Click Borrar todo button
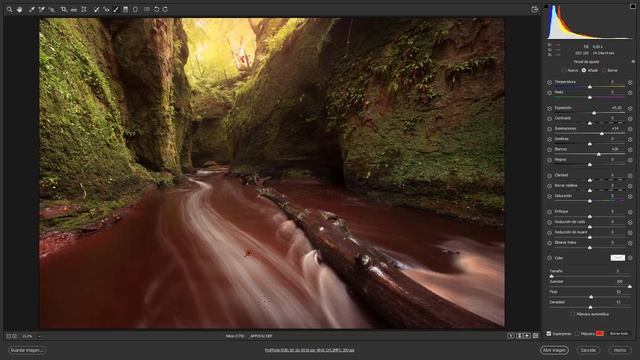This screenshot has width=640, height=360. tap(619, 333)
